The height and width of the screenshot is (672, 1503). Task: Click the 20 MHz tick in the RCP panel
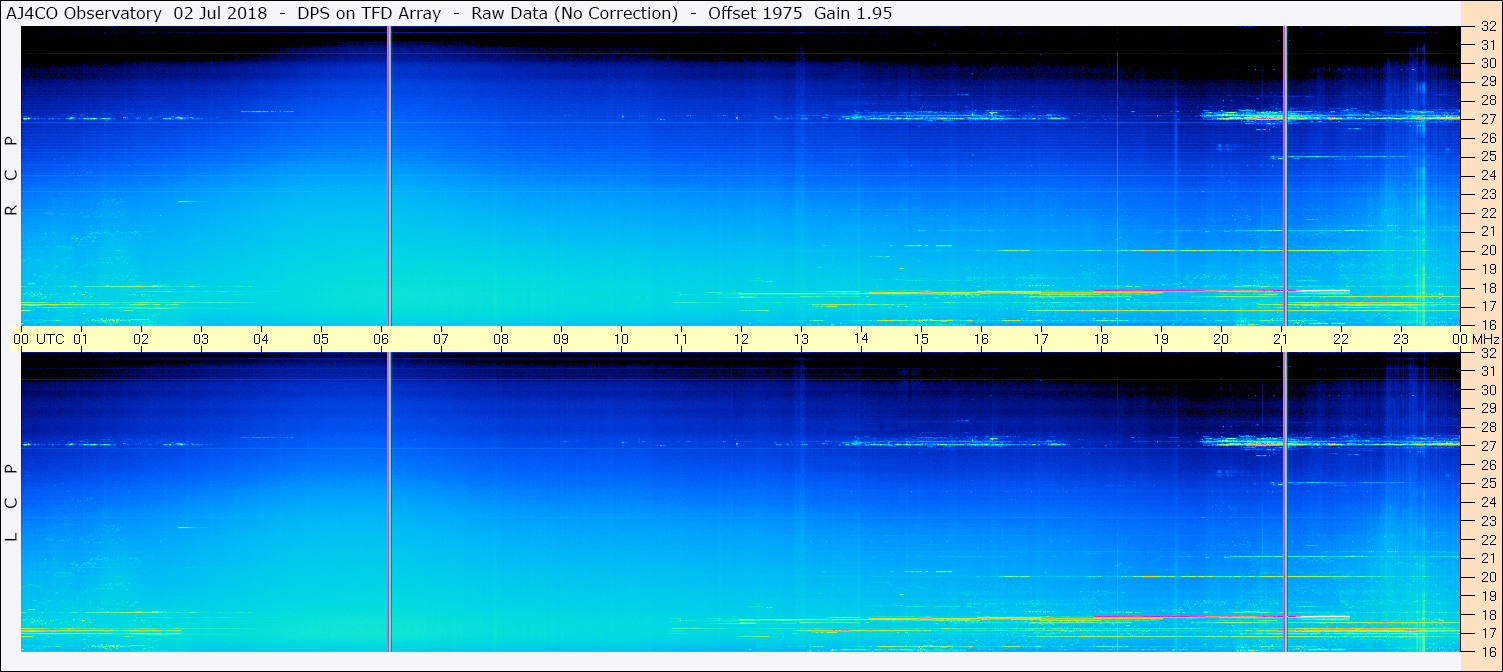1488,250
